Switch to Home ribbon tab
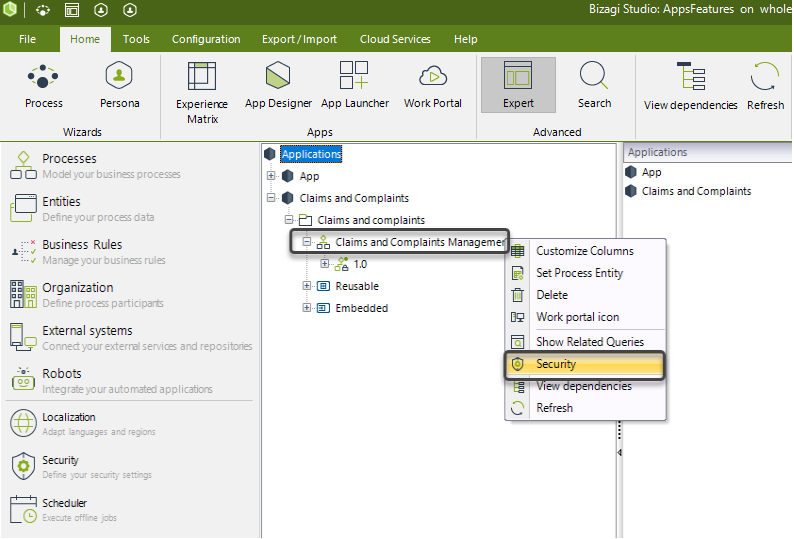794x539 pixels. [85, 39]
